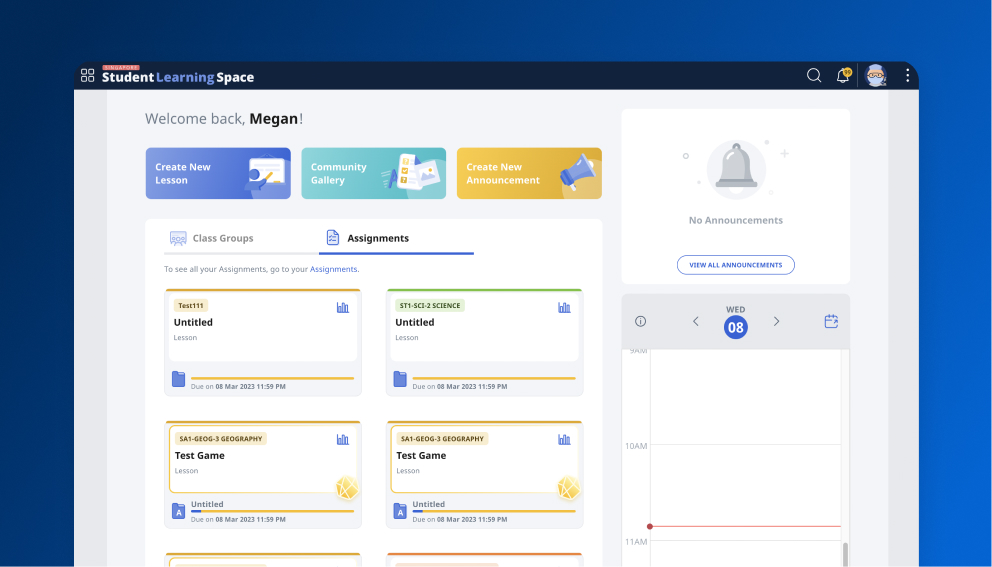Follow the Assignments hyperlink in the hint text

click(333, 270)
